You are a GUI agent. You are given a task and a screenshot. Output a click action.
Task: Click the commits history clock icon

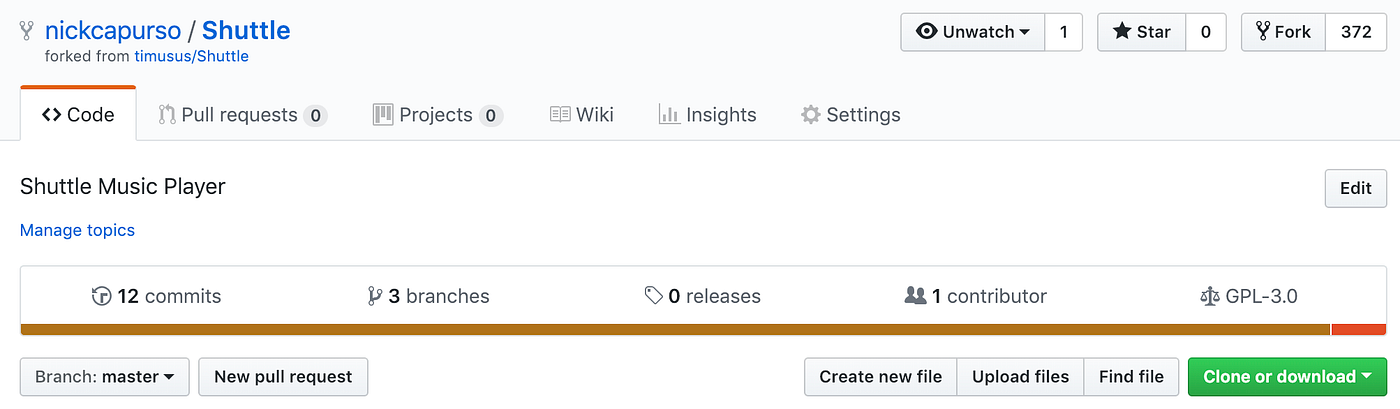[x=102, y=296]
